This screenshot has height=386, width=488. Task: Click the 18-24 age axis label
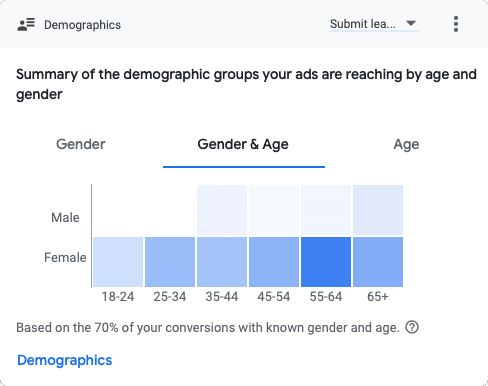118,297
